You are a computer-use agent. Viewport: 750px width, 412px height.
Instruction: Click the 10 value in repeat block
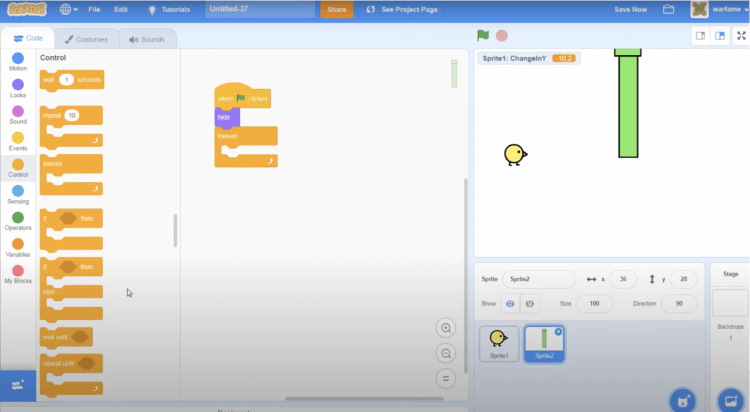pos(72,115)
